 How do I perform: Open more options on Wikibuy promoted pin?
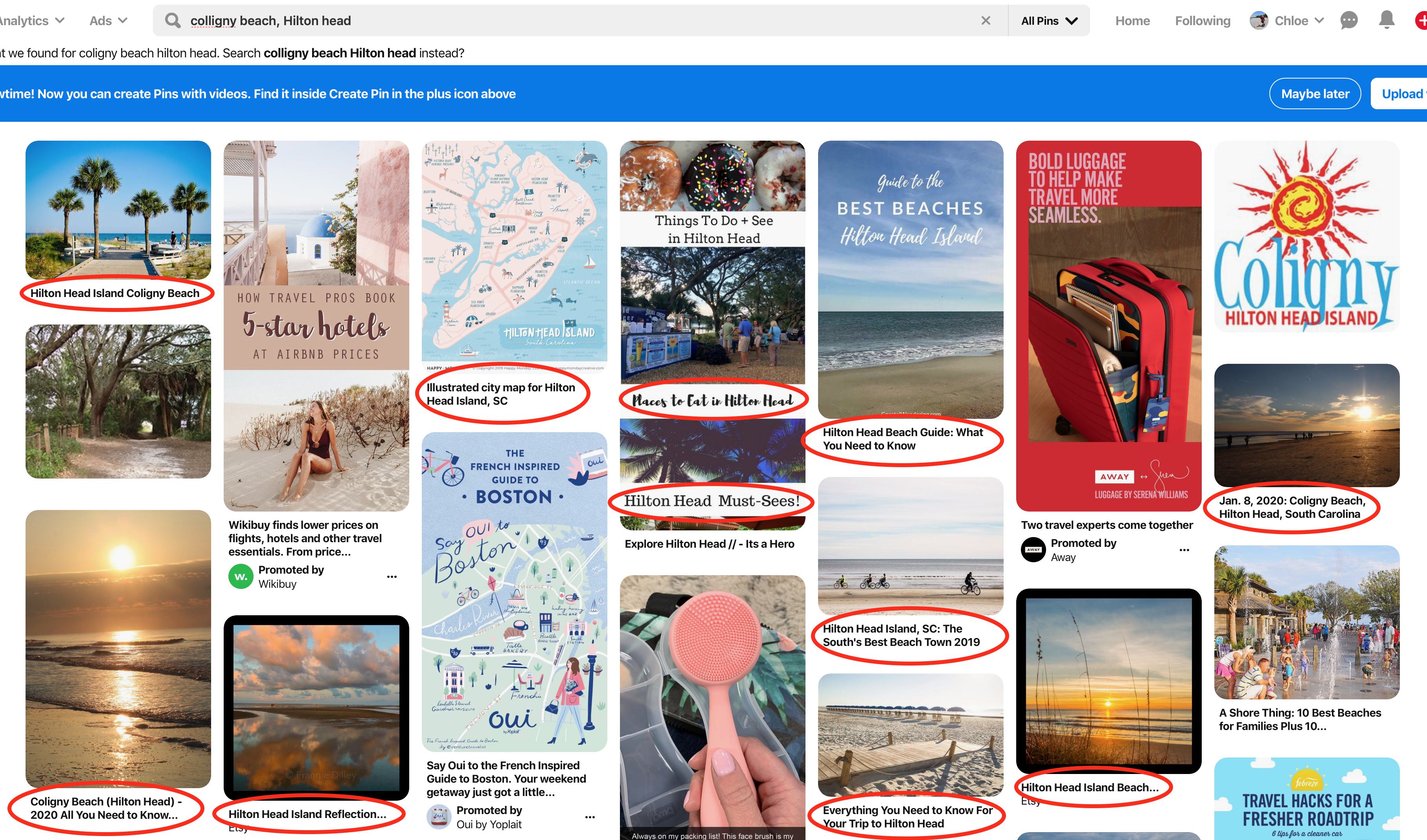392,577
